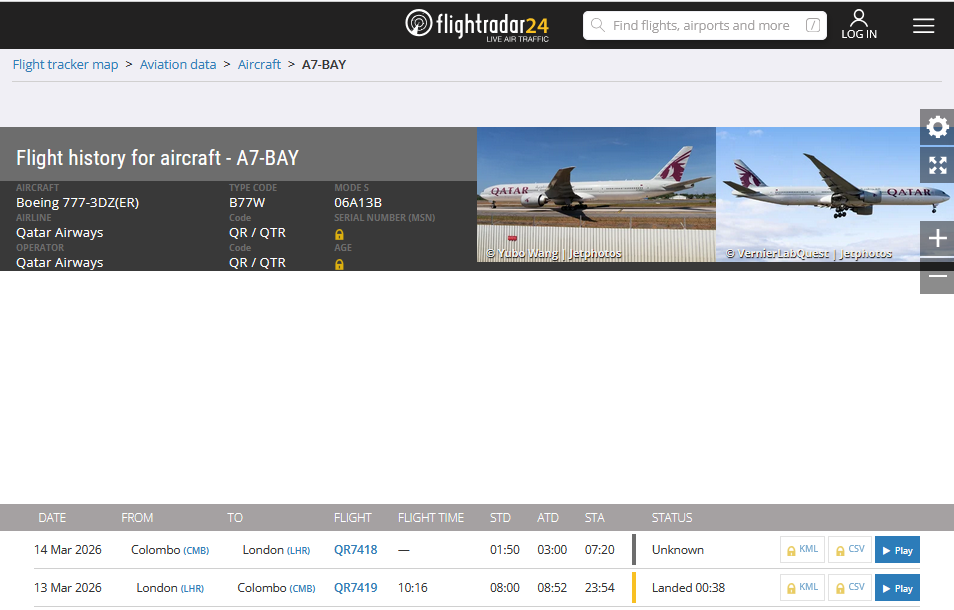Toggle fullscreen expand icon
This screenshot has height=610, width=954.
click(x=937, y=165)
